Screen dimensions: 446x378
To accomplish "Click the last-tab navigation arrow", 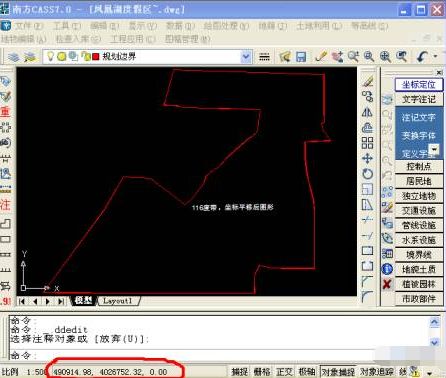I will pyautogui.click(x=61, y=301).
